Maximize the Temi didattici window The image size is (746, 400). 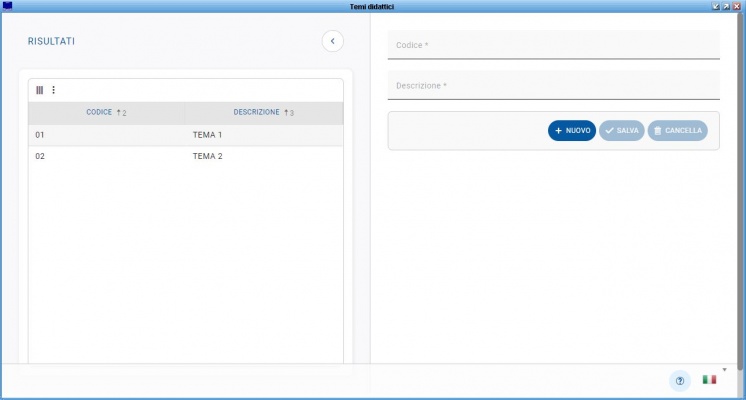coord(726,6)
